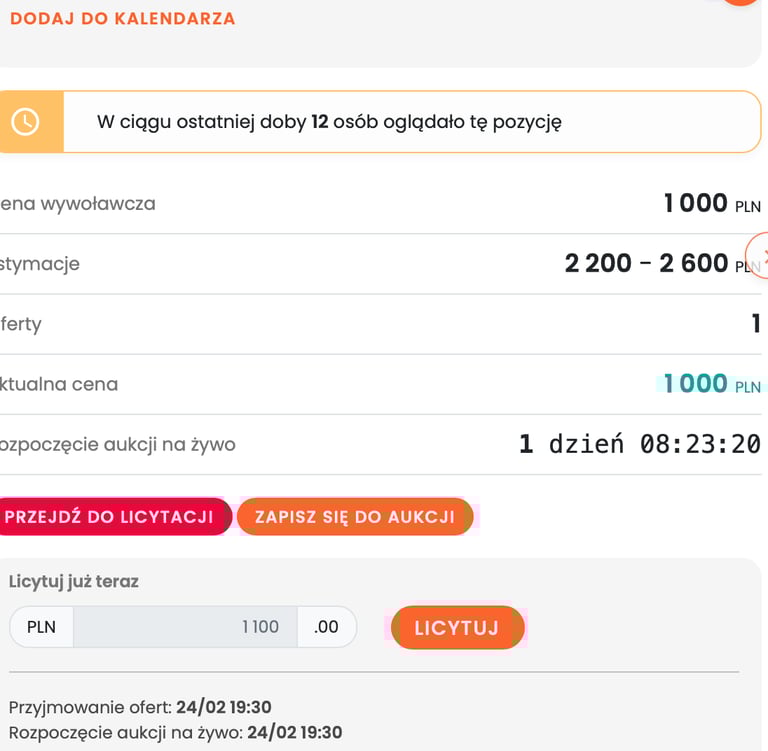Click the estimate range 2 200 – 2 600

click(x=646, y=264)
